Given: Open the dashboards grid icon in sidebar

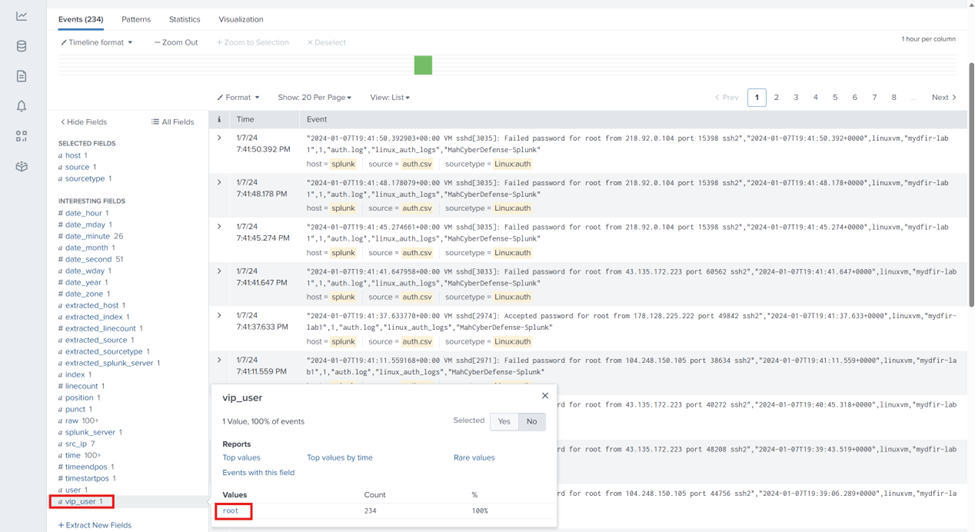Looking at the screenshot, I should point(22,136).
